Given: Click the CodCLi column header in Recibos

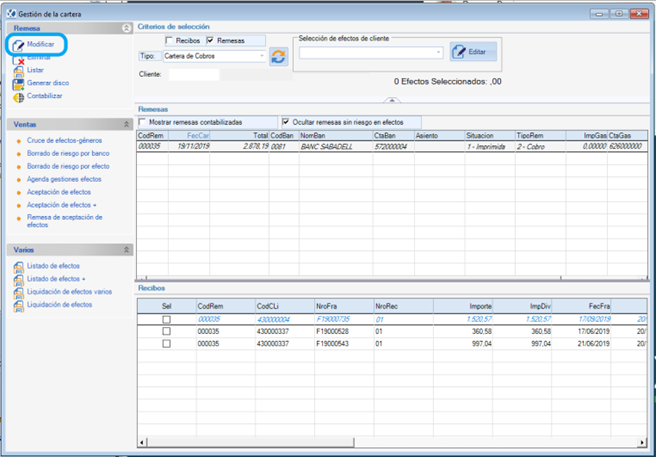Looking at the screenshot, I should point(285,306).
